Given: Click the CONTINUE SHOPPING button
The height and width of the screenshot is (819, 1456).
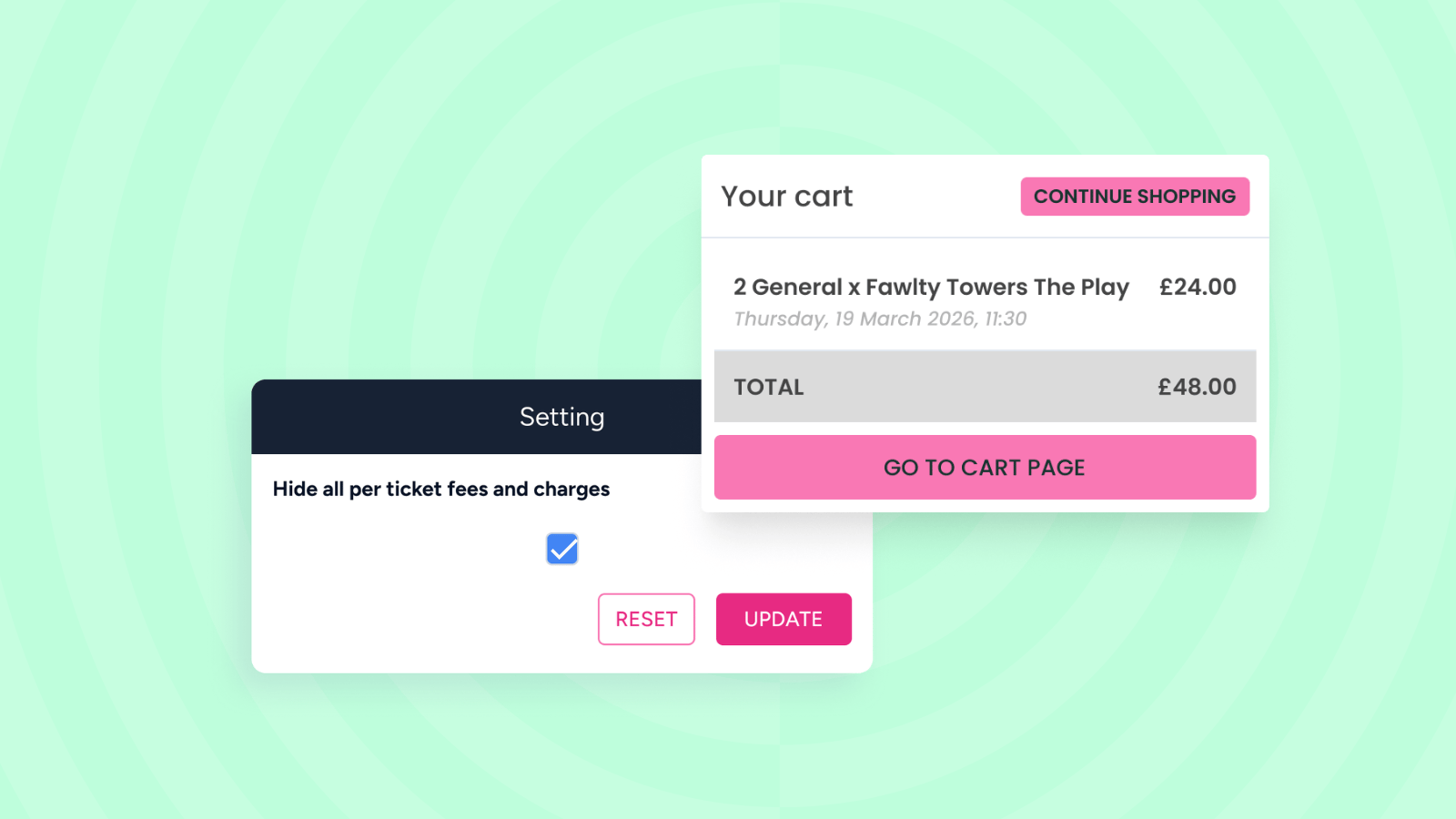Looking at the screenshot, I should point(1135,197).
